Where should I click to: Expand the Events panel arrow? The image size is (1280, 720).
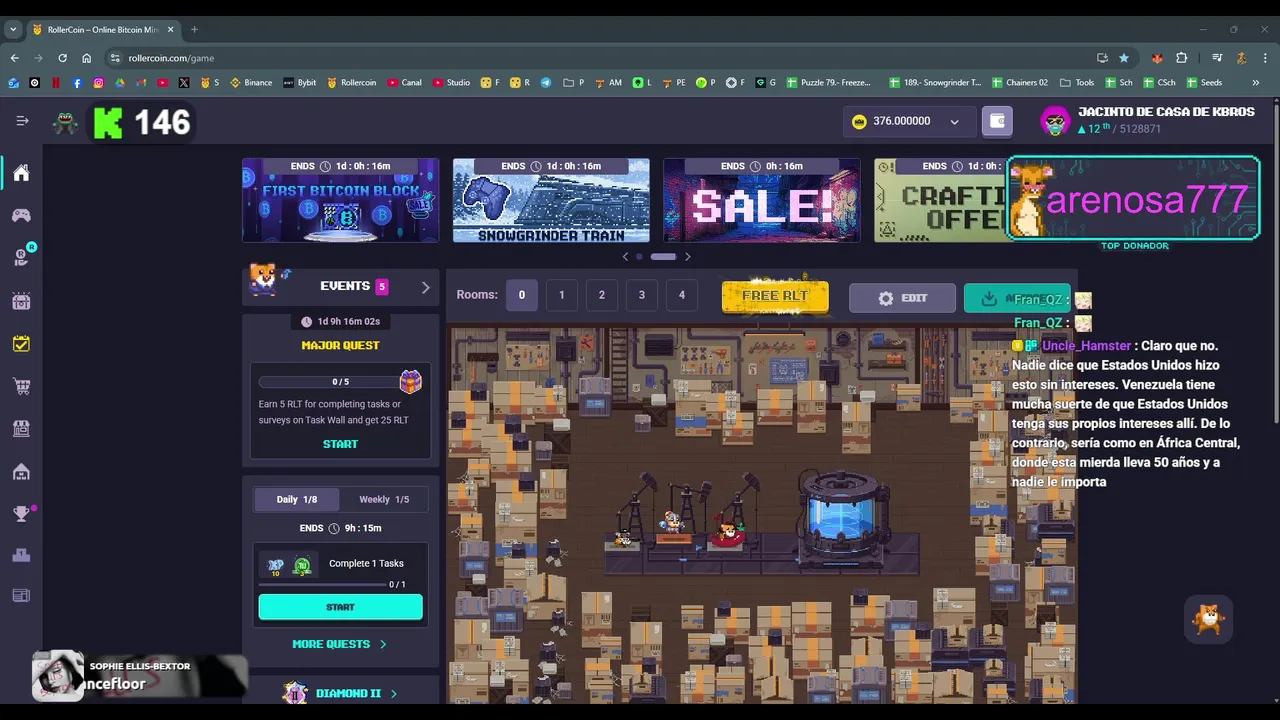(425, 287)
